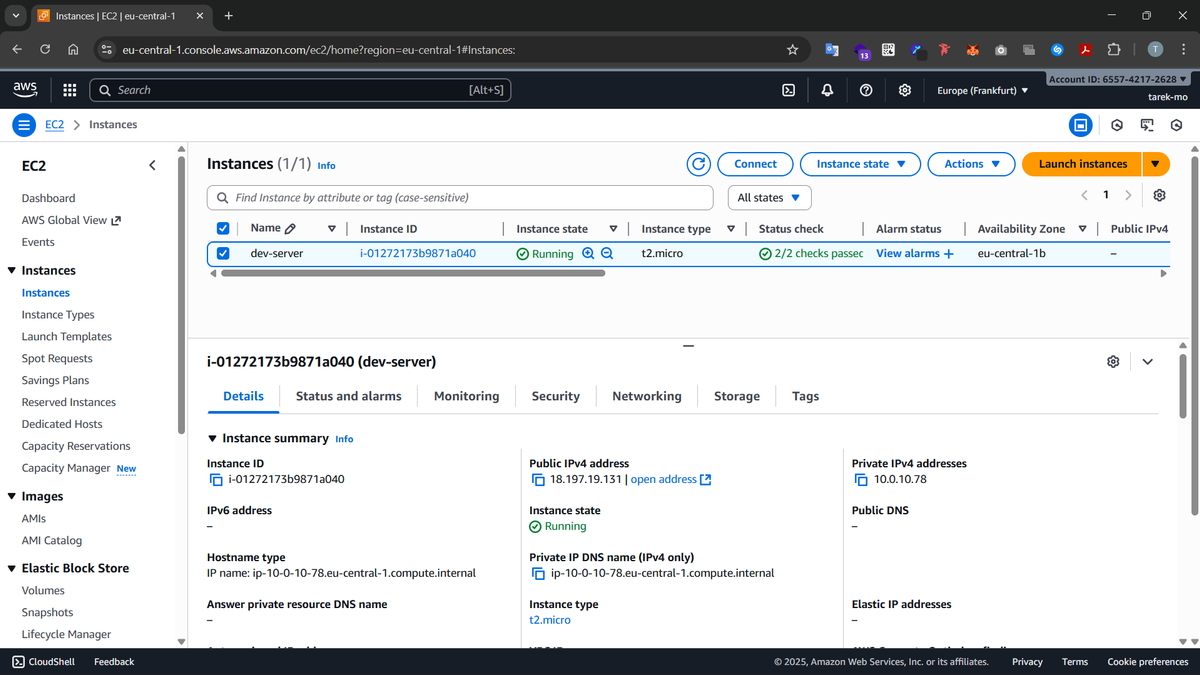Copy the private IPv4 address 10.0.10.78
Screen dimensions: 1200x675
click(x=861, y=479)
